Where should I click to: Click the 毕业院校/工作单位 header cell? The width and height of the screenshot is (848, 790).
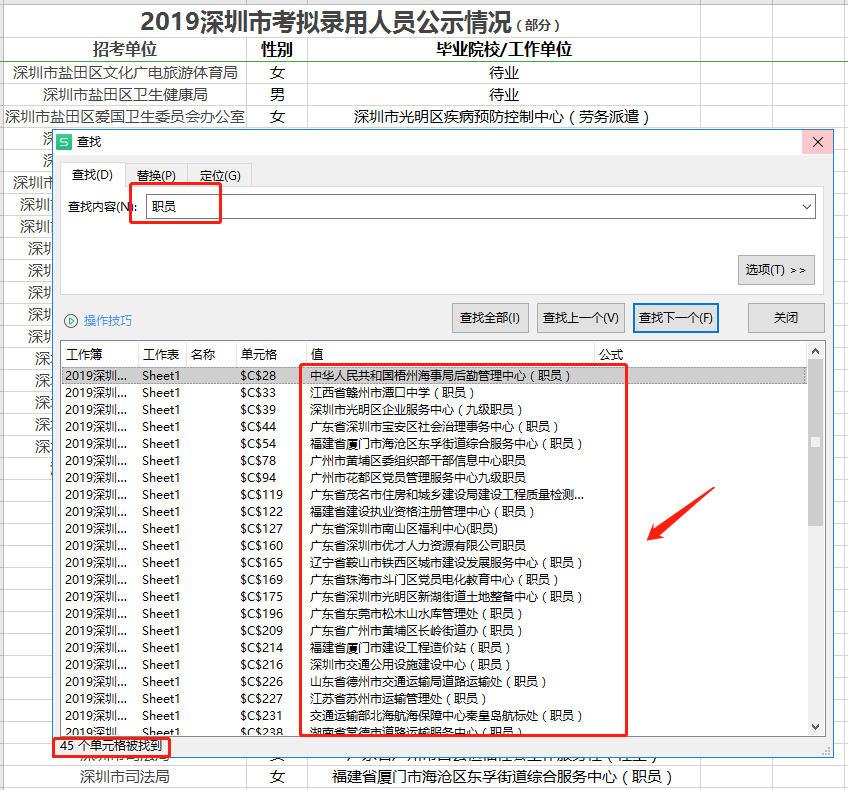[504, 49]
